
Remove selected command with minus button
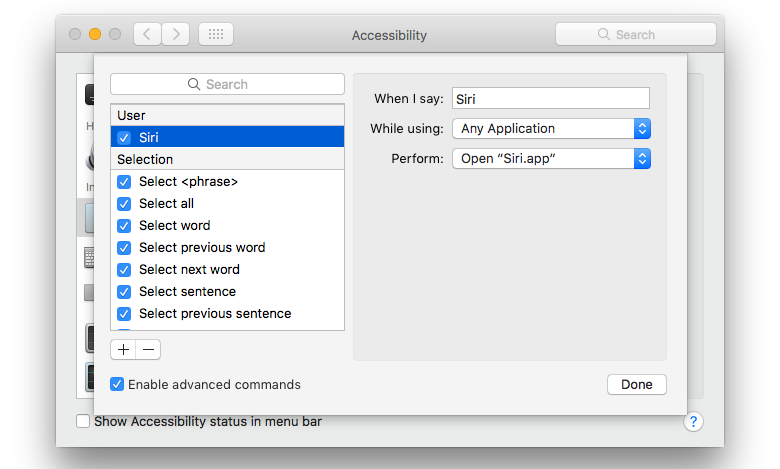[148, 349]
